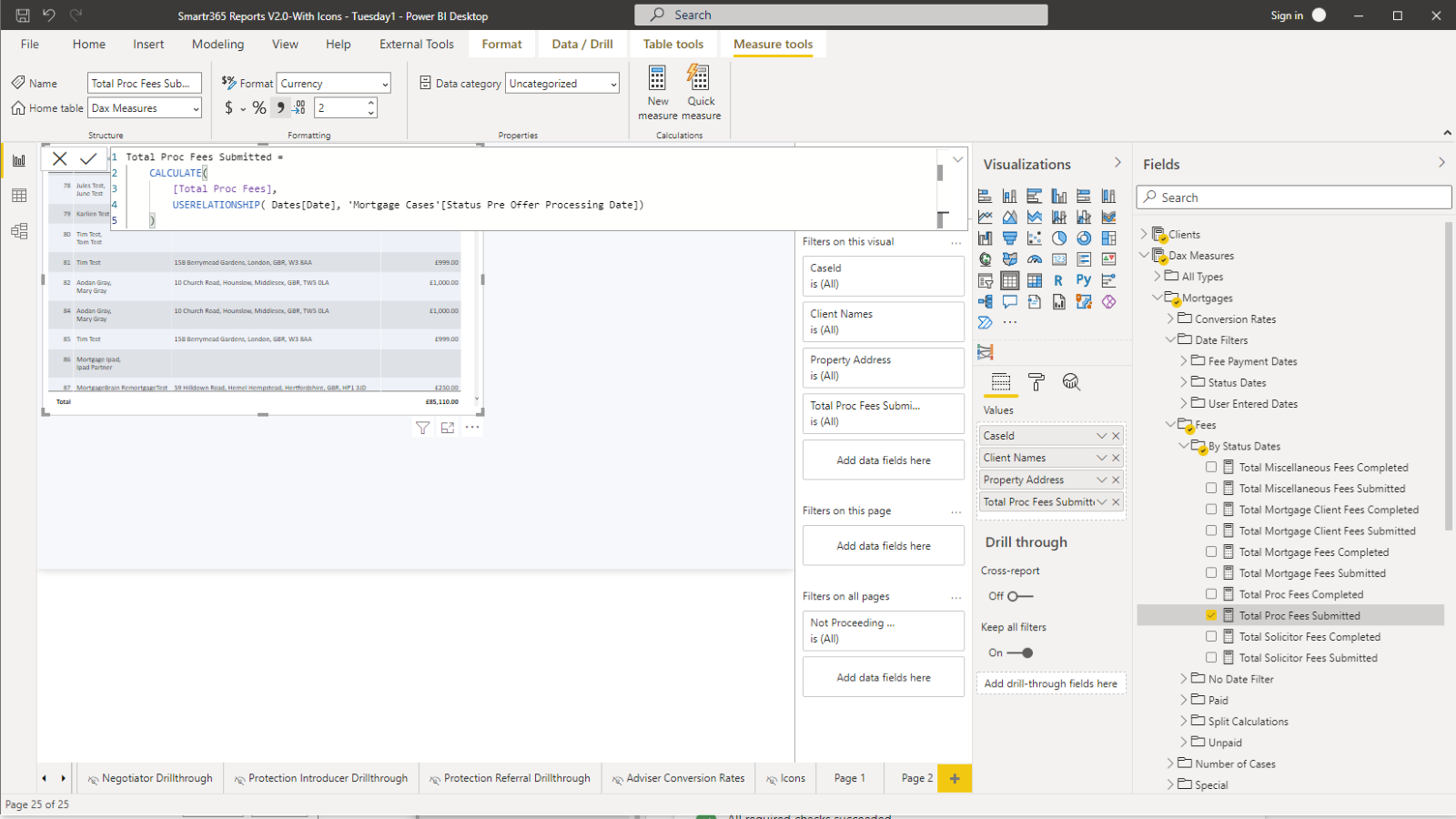Screen dimensions: 1456x819
Task: Switch to the Icons page tab
Action: coord(786,778)
